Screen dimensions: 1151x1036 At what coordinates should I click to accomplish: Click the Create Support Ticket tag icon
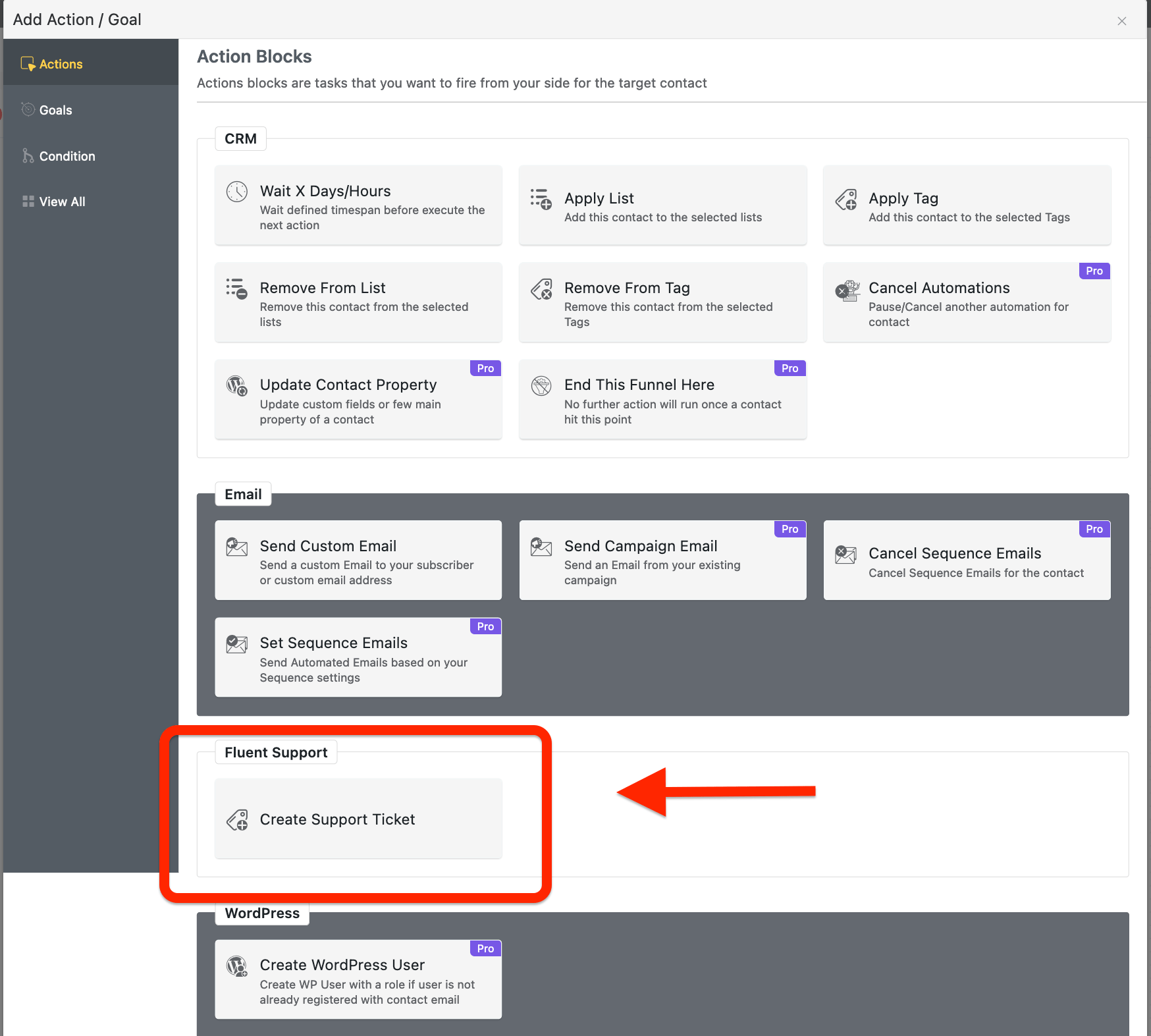click(236, 820)
